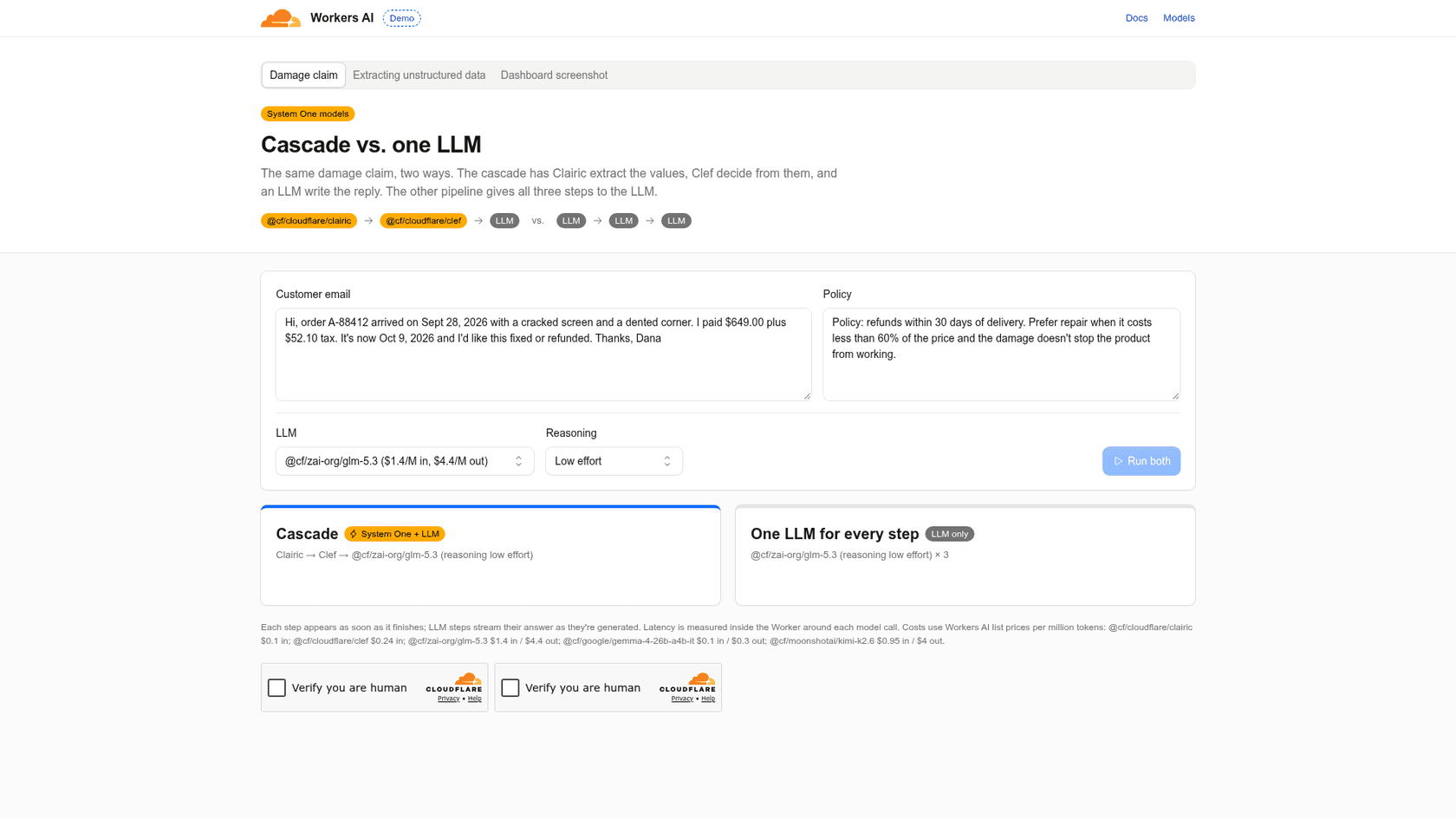The image size is (1456, 819).
Task: Check the first Verify you are human box
Action: (276, 687)
